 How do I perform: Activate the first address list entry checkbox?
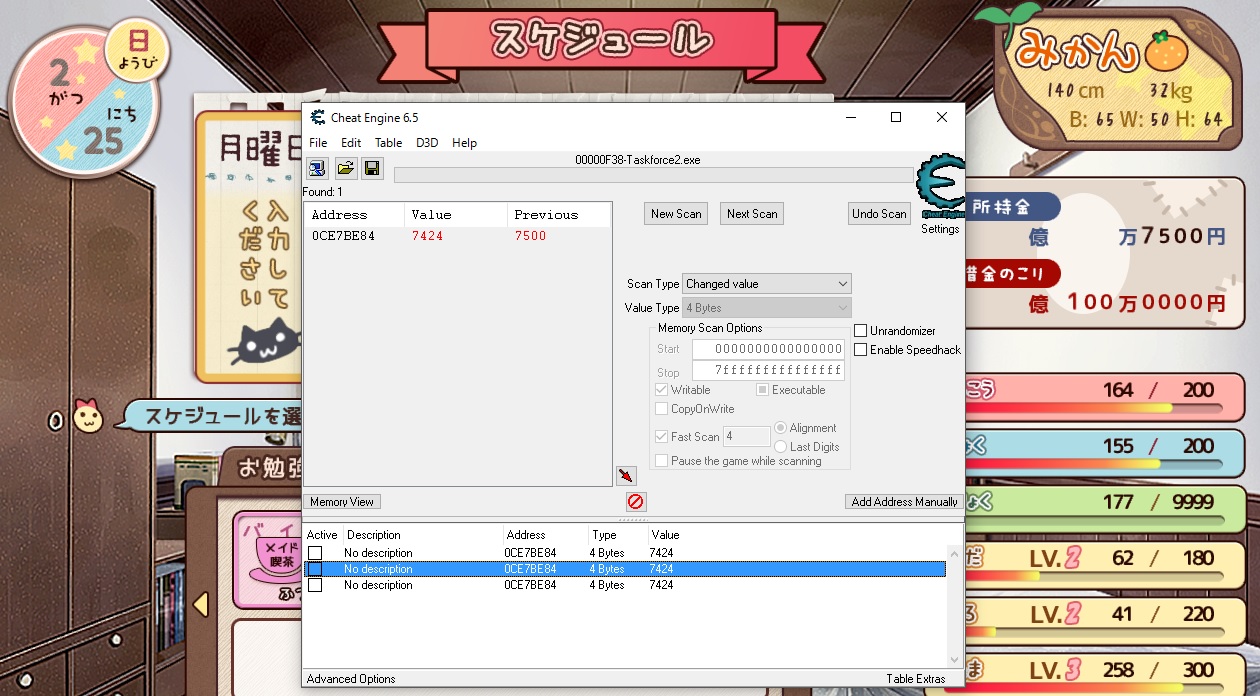click(315, 553)
